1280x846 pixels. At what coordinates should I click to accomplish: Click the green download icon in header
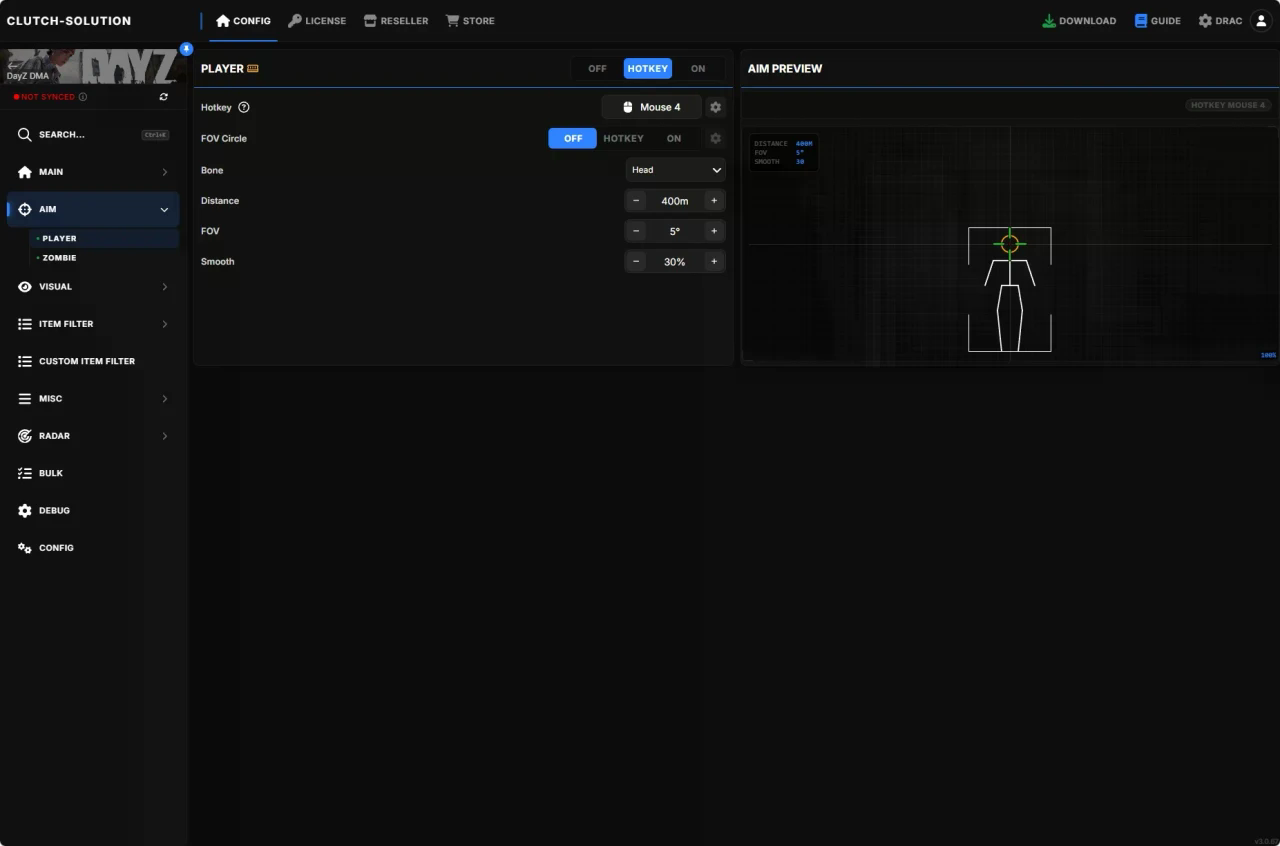point(1049,20)
